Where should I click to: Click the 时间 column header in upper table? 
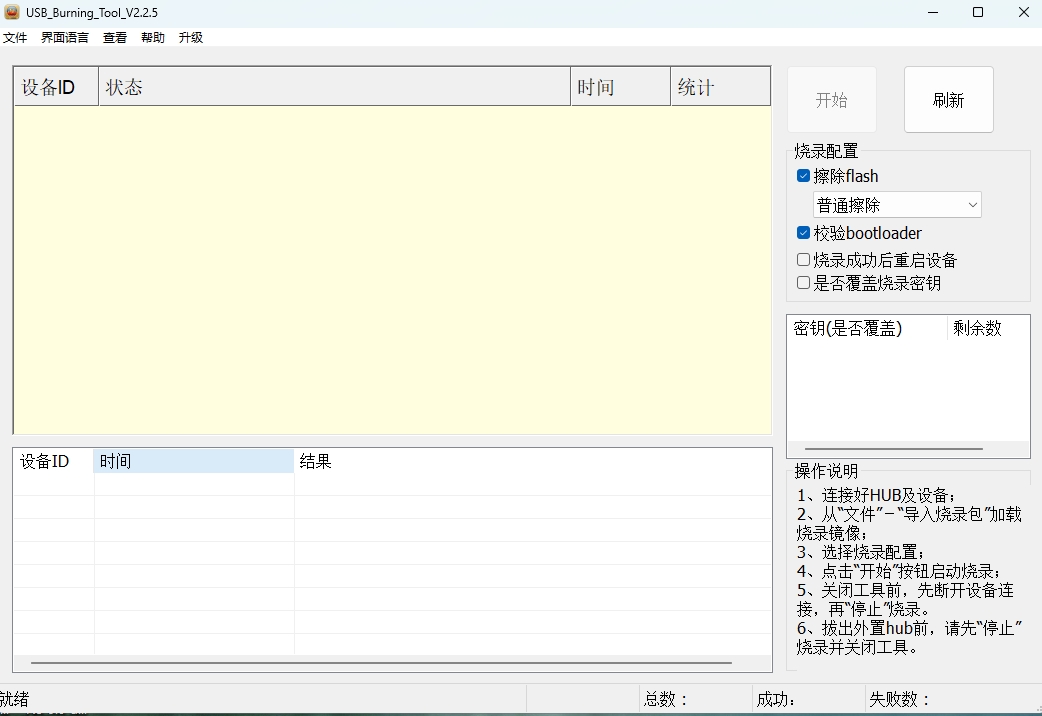point(620,87)
